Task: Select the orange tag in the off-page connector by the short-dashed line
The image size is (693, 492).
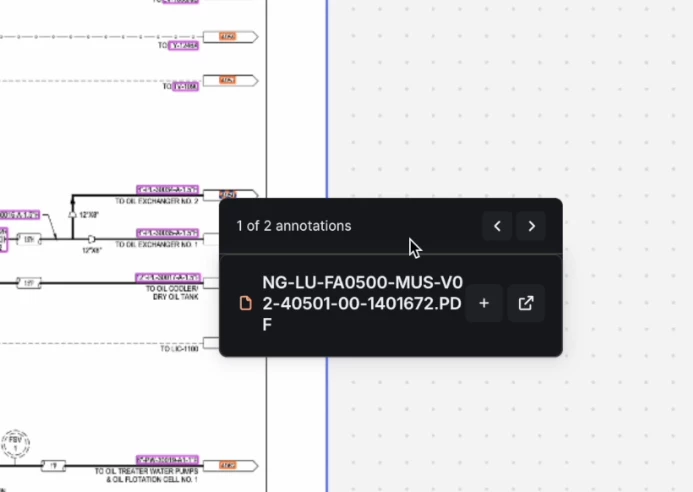Action: coord(228,80)
